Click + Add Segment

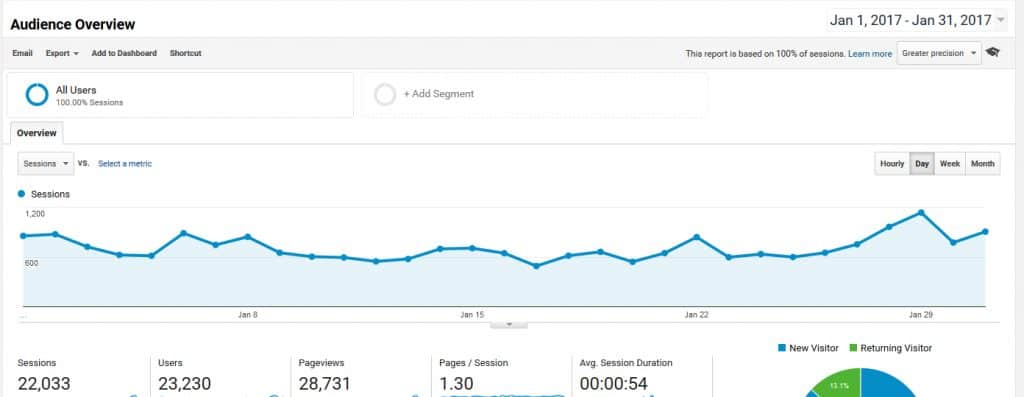pyautogui.click(x=439, y=94)
